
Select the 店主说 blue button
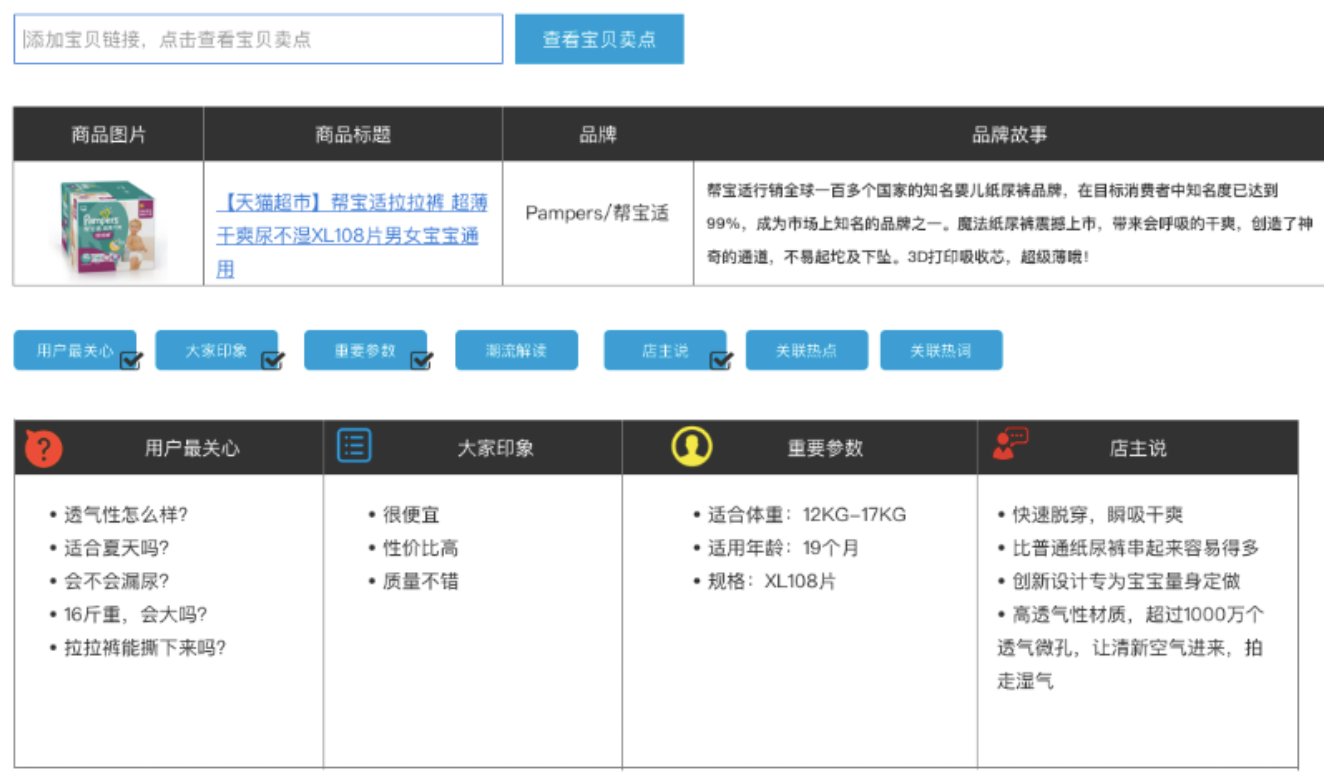point(665,350)
